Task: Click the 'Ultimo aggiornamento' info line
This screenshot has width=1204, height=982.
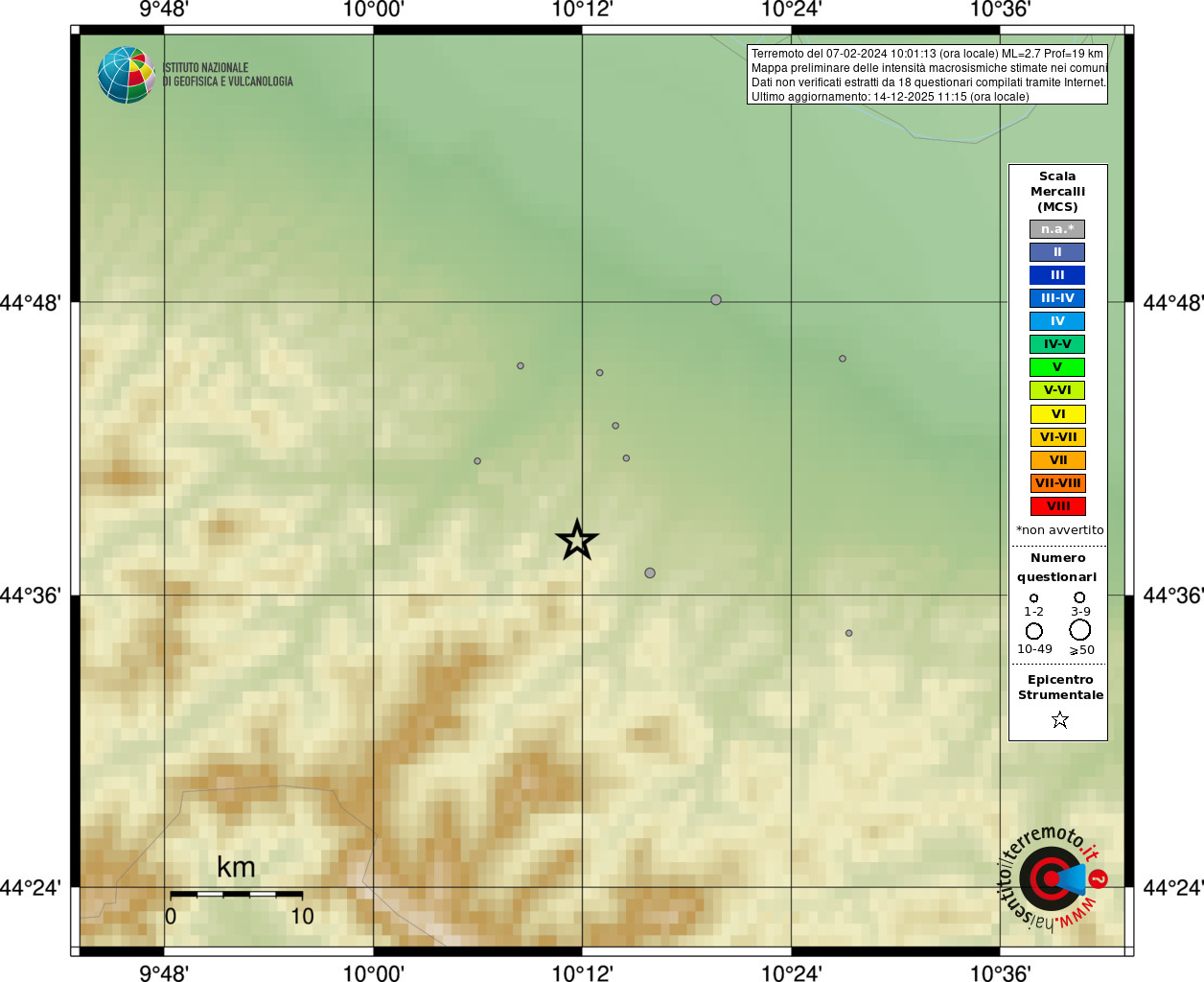Action: [x=890, y=97]
